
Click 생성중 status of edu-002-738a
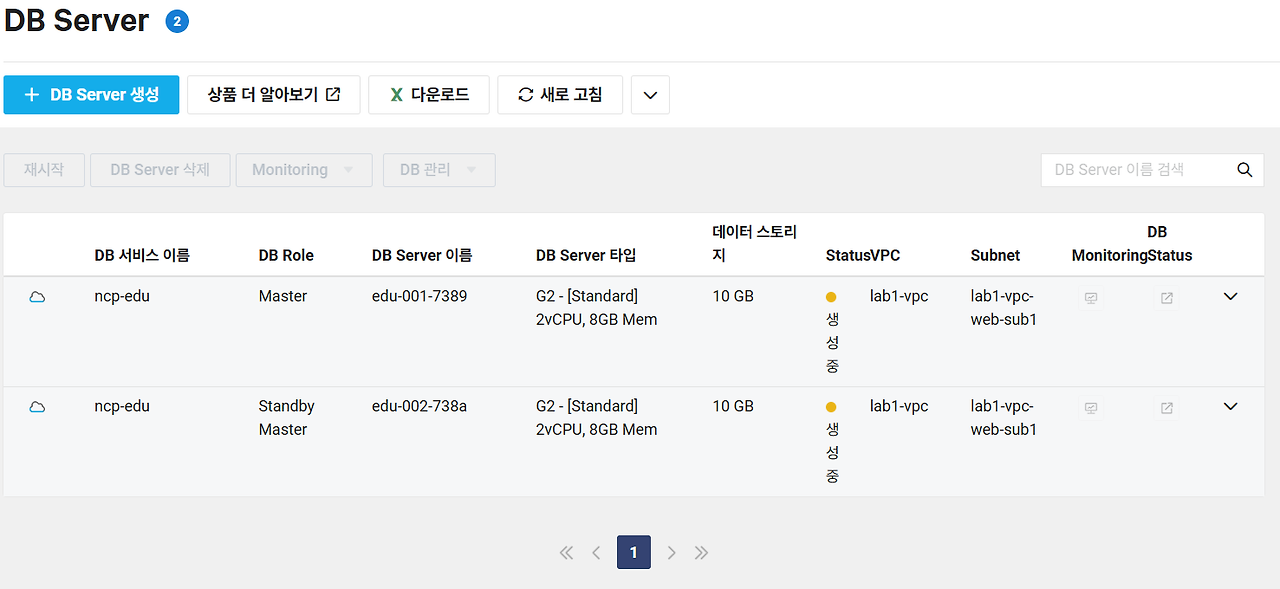click(x=832, y=442)
